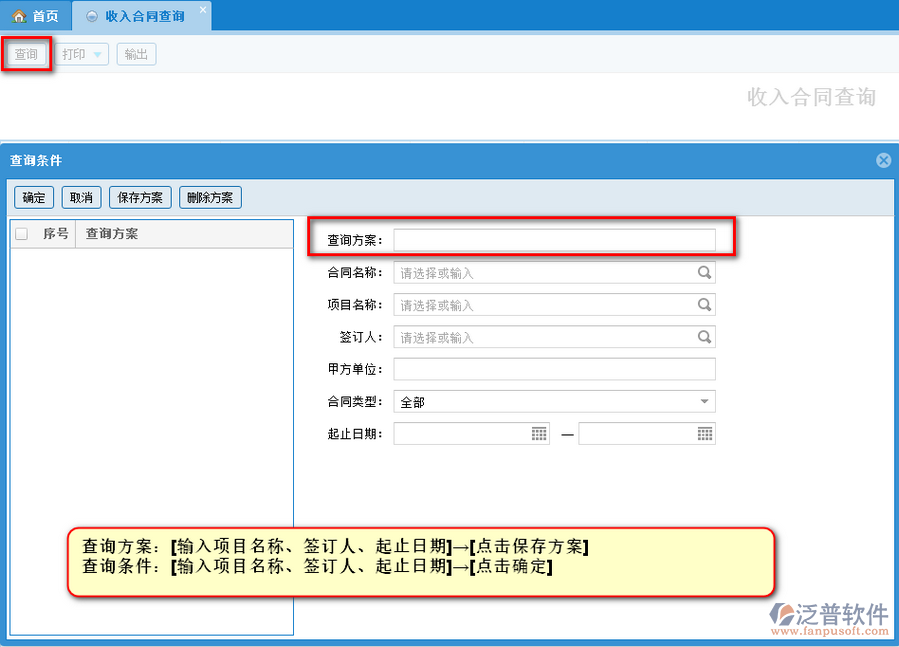Open the end date calendar picker
Screen dimensions: 899x647
[705, 434]
